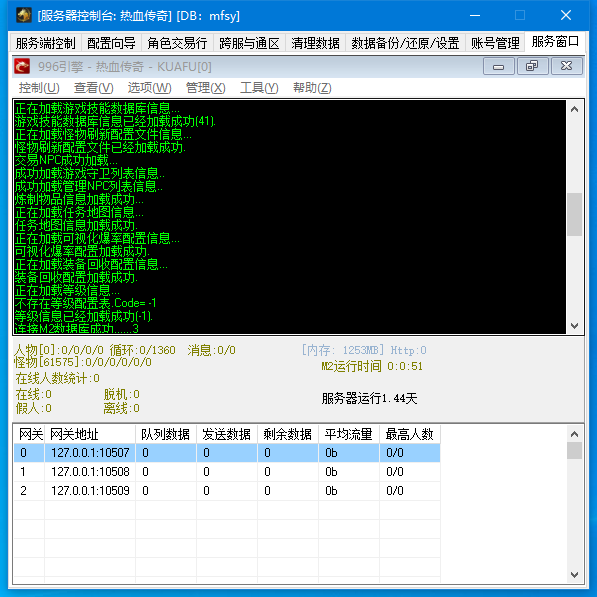
Task: Click gateway list scroll down arrow
Action: pyautogui.click(x=575, y=575)
